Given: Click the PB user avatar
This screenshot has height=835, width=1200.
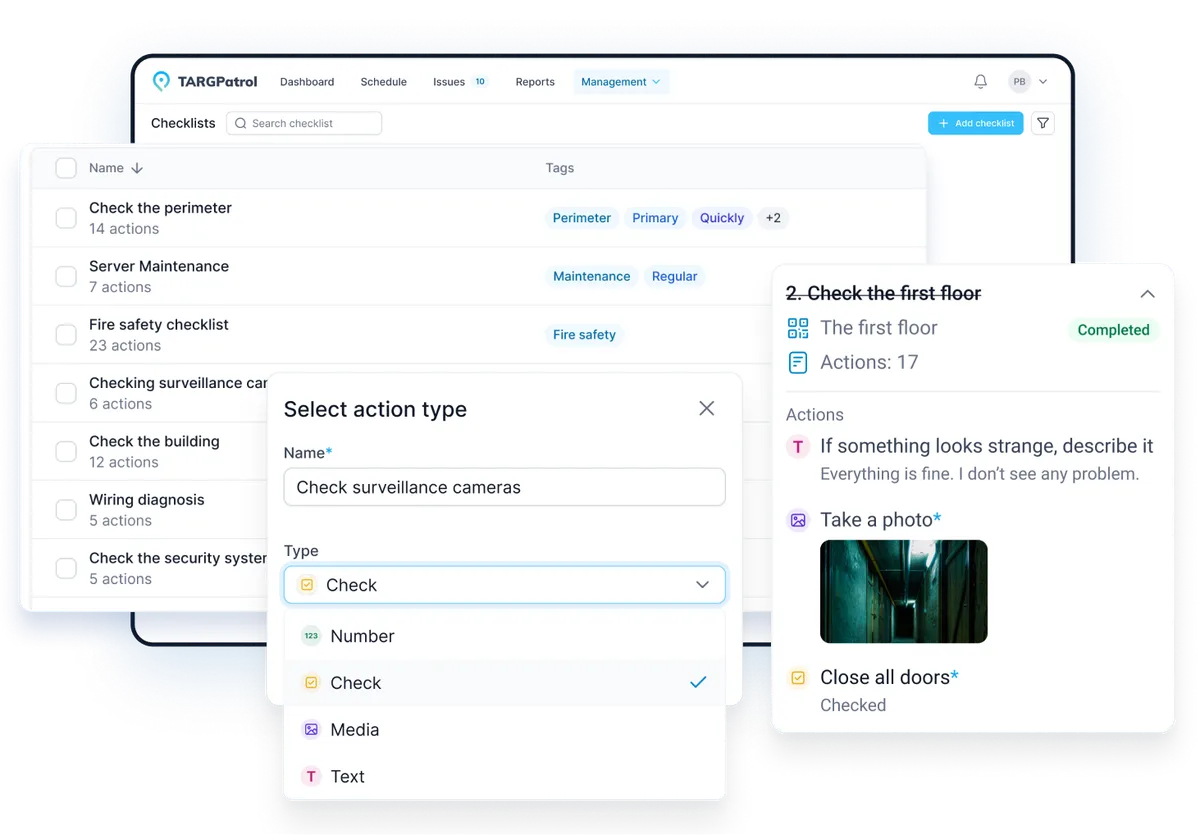Looking at the screenshot, I should (x=1019, y=82).
